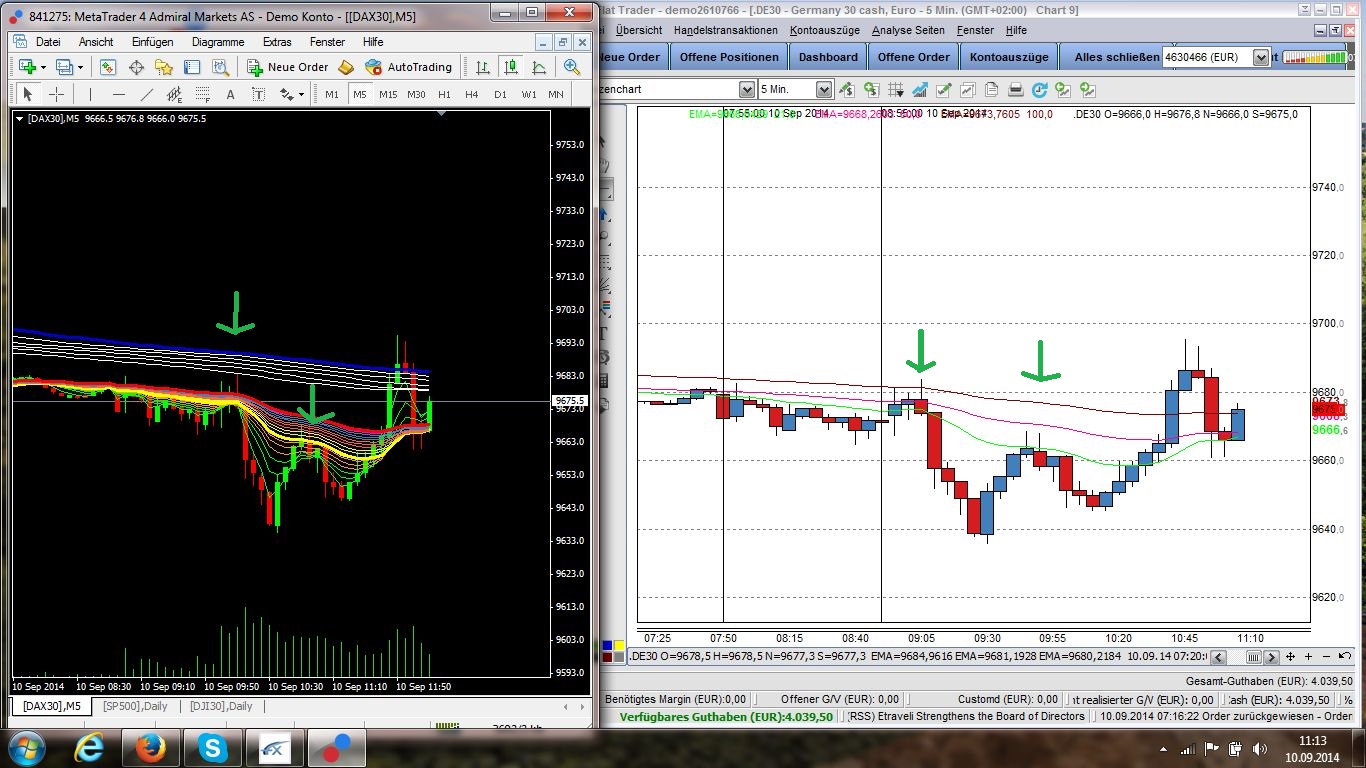Viewport: 1366px width, 768px height.
Task: Open the account 4630466 (EUR) dropdown
Action: [1261, 58]
